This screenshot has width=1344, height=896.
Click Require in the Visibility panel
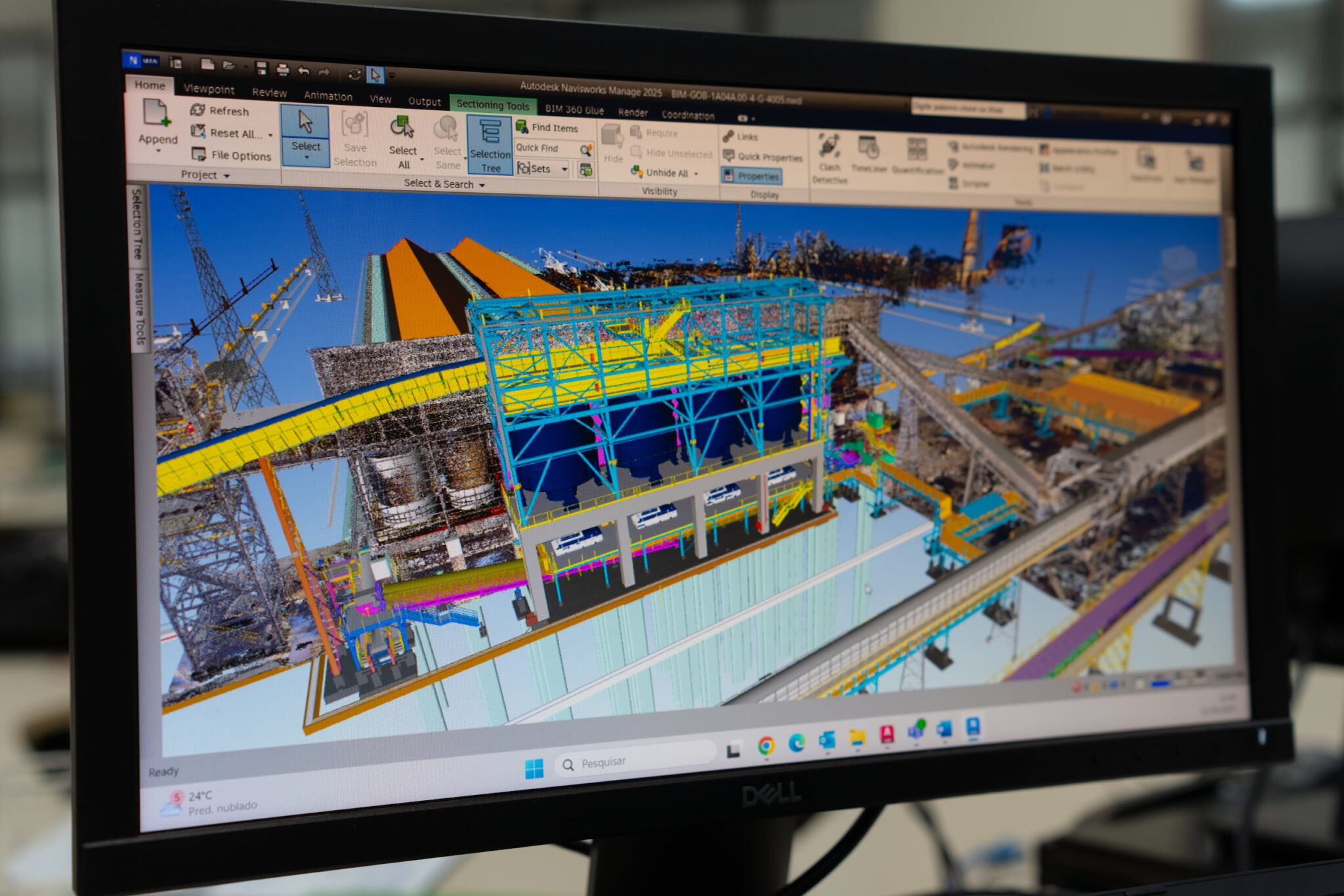[x=654, y=132]
